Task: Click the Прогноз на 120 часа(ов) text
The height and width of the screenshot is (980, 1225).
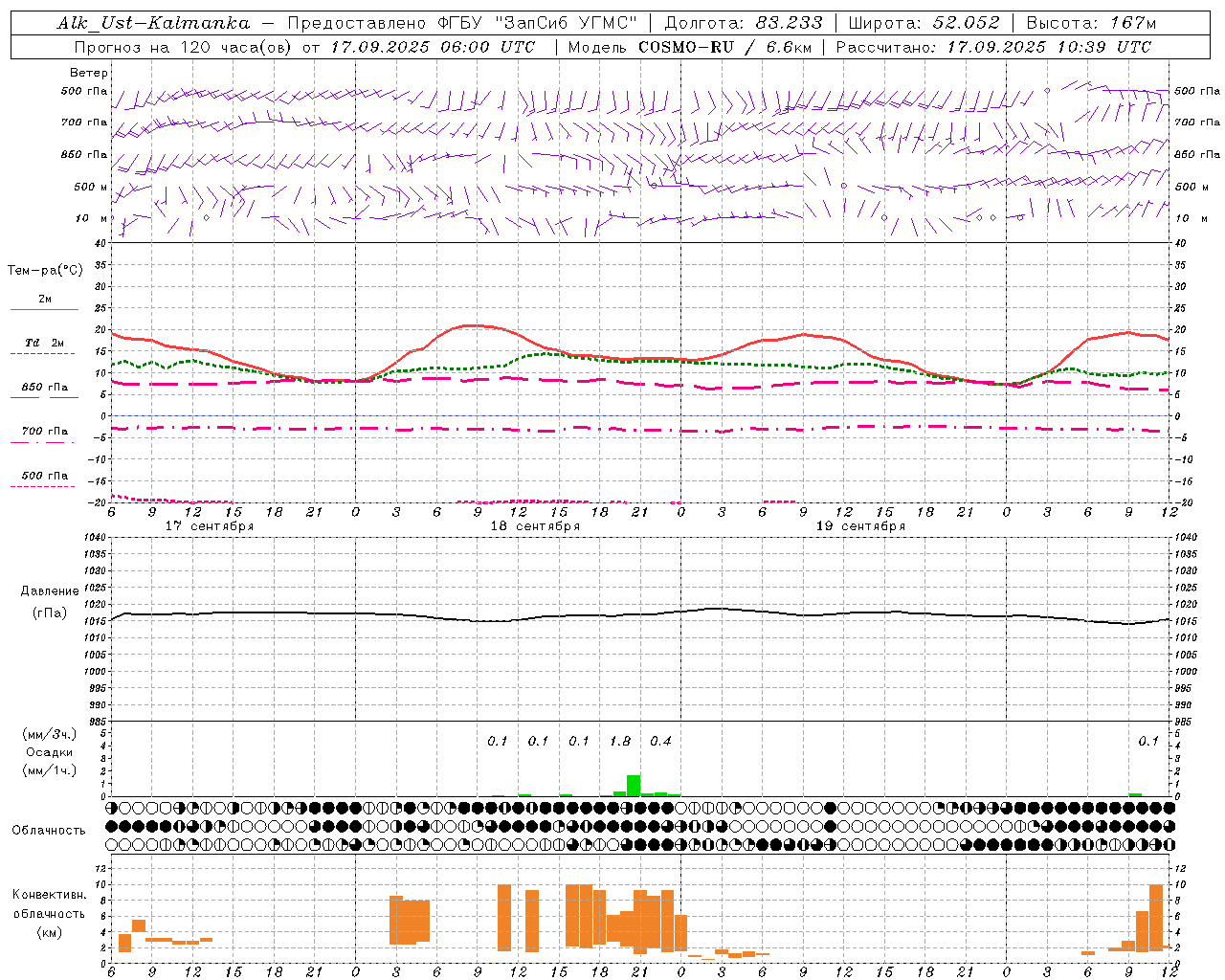Action: (x=183, y=47)
